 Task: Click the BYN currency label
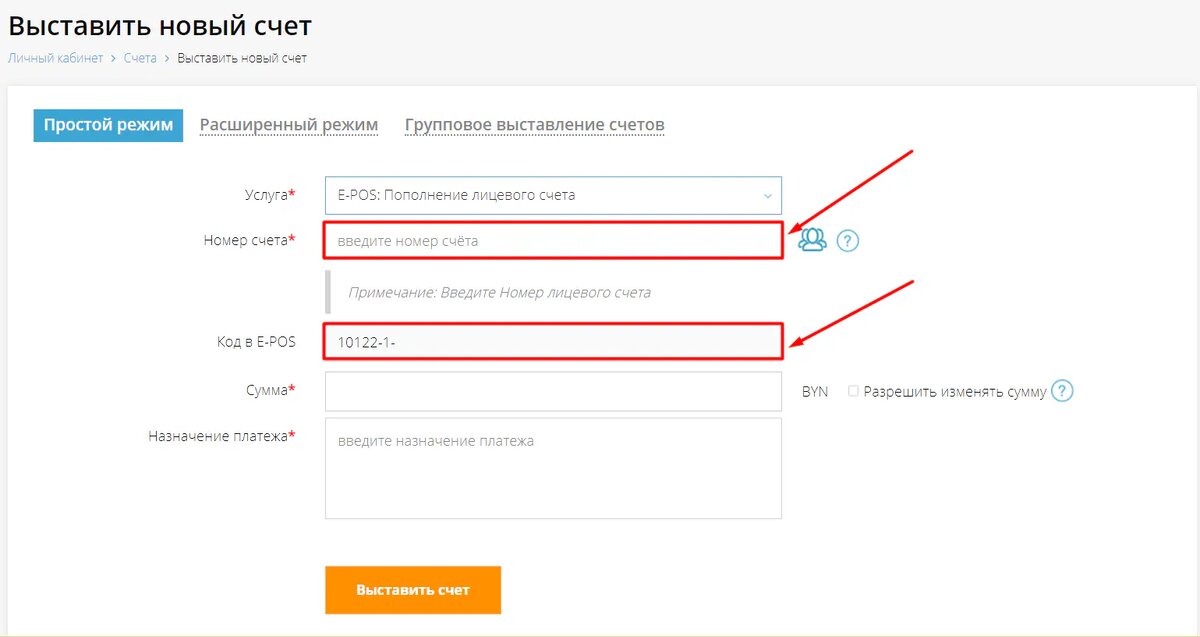point(812,391)
